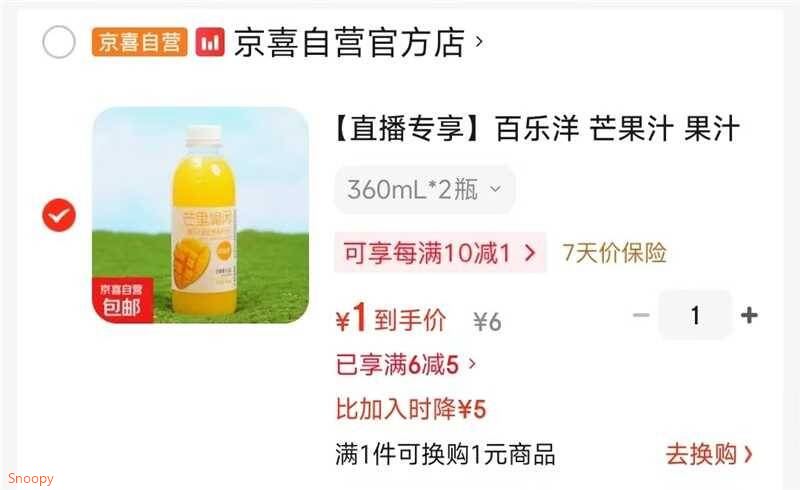Click the red chart store icon
The image size is (800, 490).
pos(210,42)
